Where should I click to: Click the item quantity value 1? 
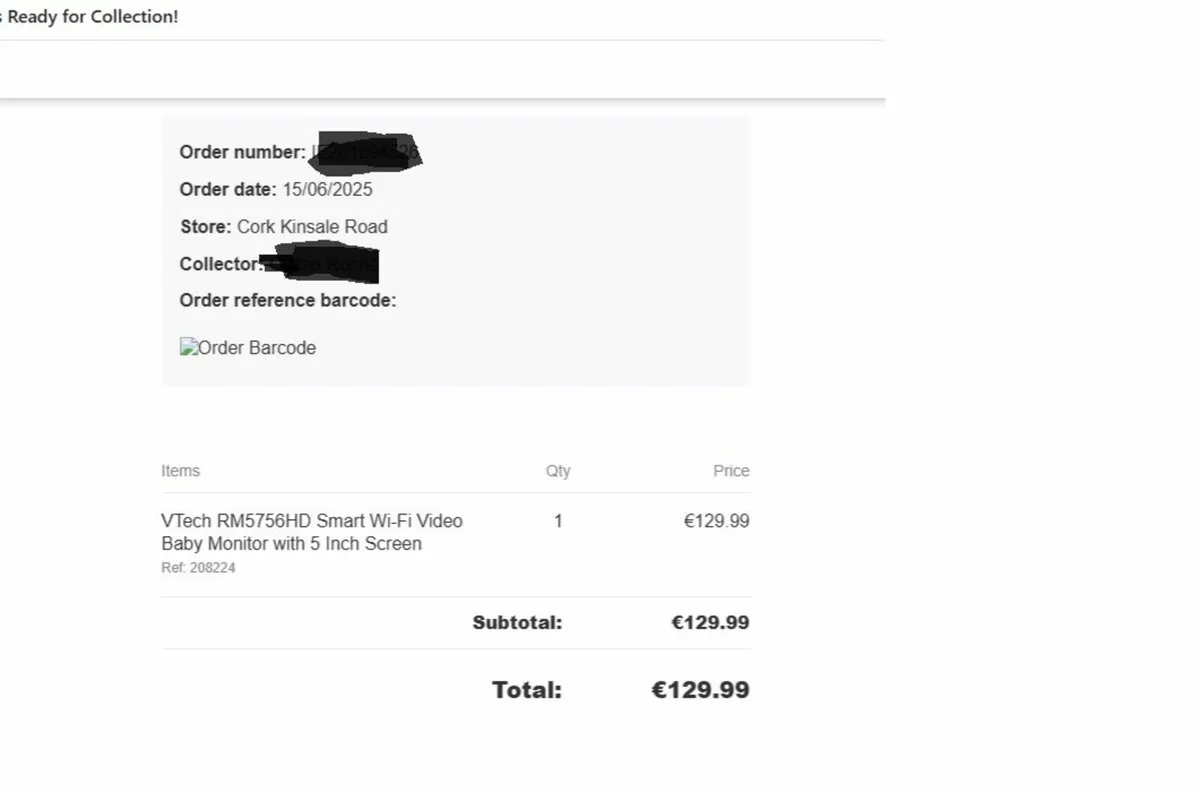click(x=558, y=521)
